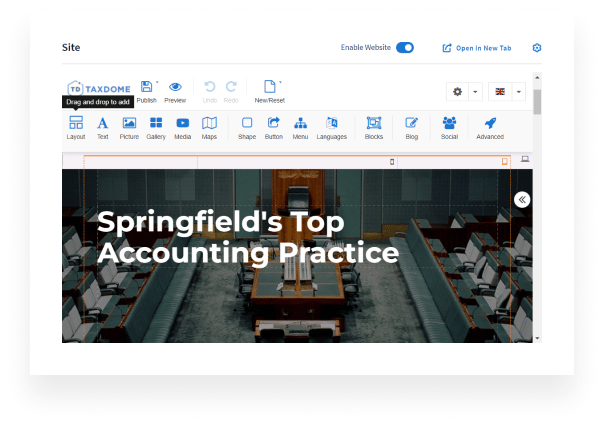Image resolution: width=604 pixels, height=425 pixels.
Task: Open the Gallery tool
Action: [x=156, y=127]
